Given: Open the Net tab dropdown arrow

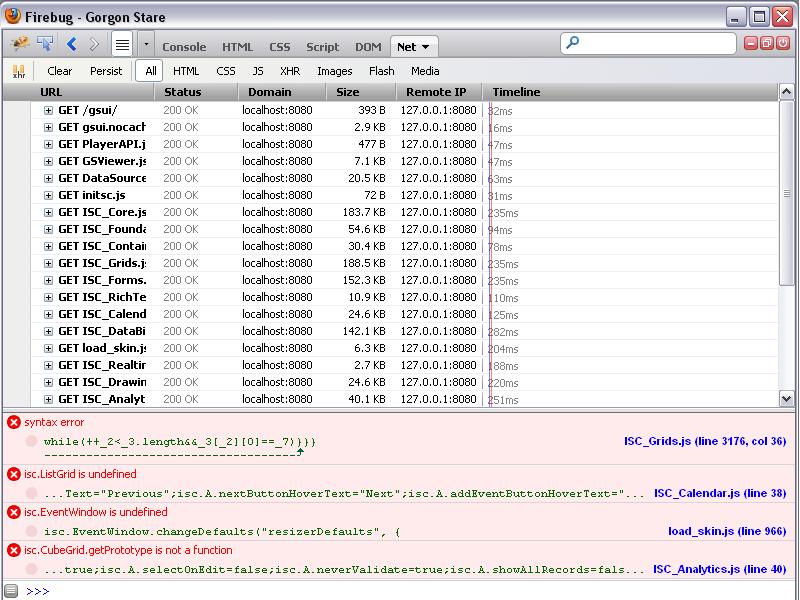Looking at the screenshot, I should (x=426, y=47).
